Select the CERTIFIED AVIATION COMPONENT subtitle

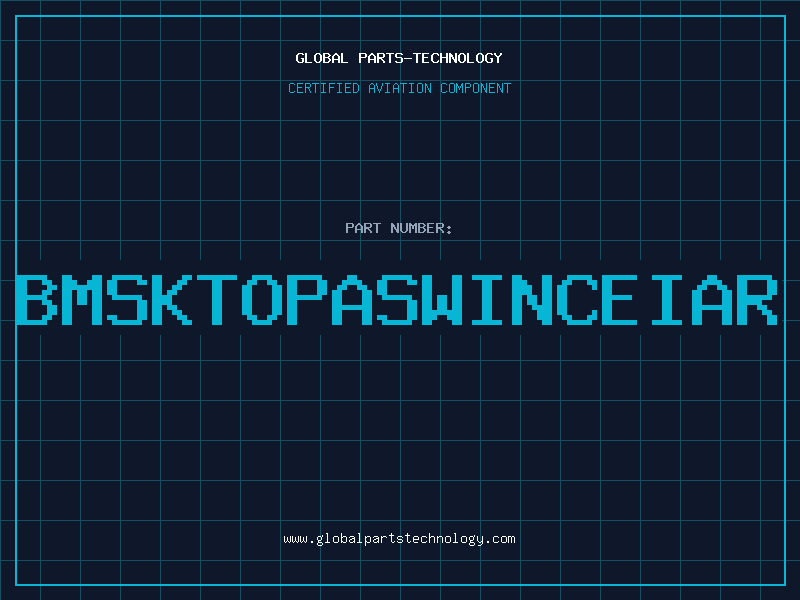tap(399, 88)
